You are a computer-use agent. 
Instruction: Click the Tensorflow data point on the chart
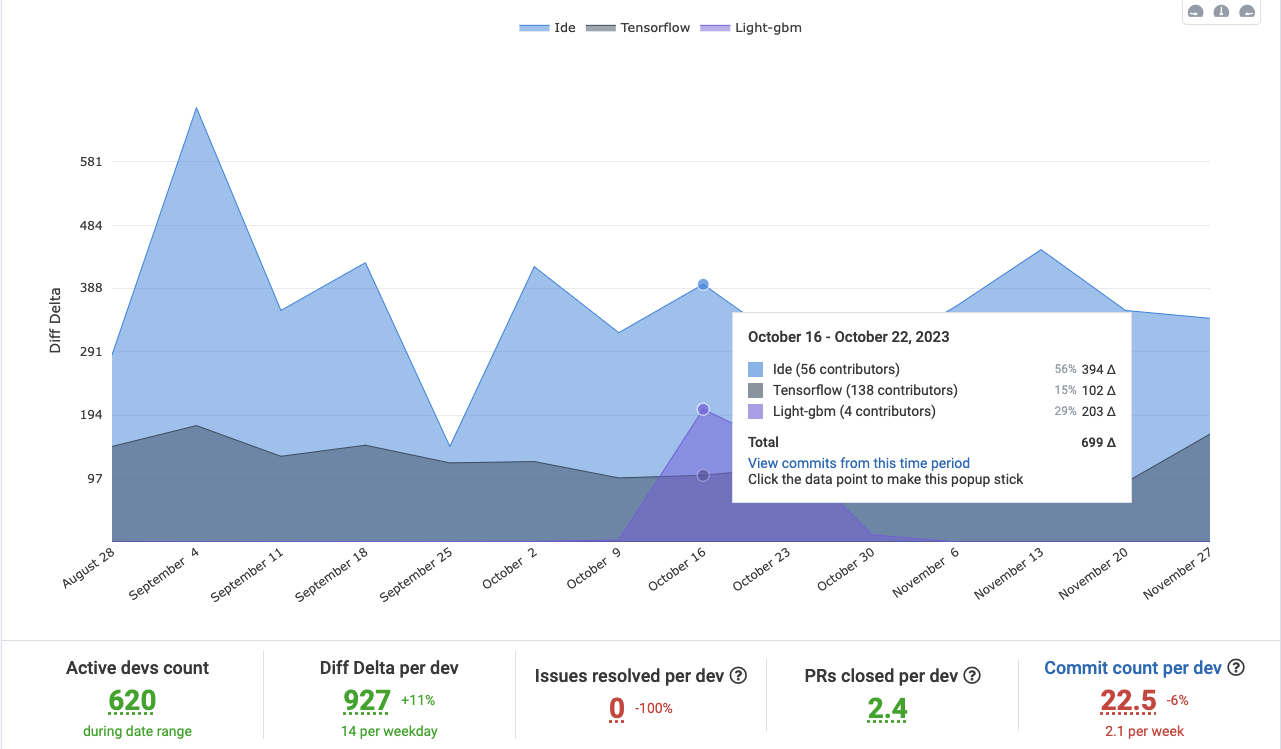[703, 475]
